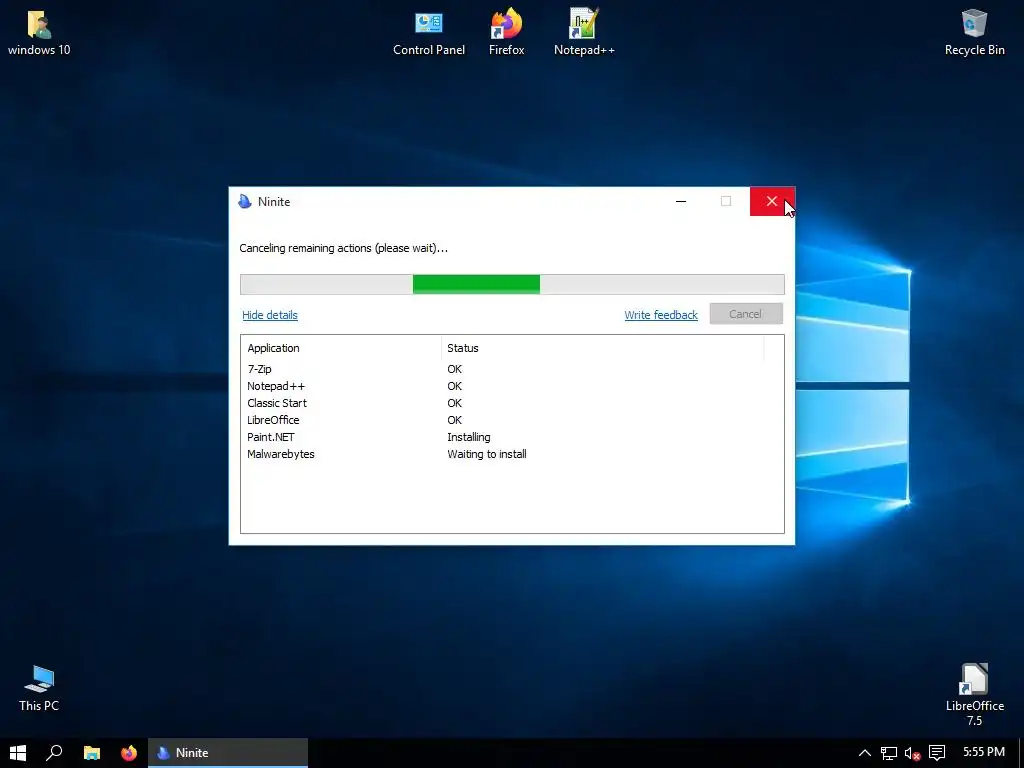The height and width of the screenshot is (768, 1024).
Task: Open the Notepad++ desktop shortcut
Action: (x=584, y=32)
